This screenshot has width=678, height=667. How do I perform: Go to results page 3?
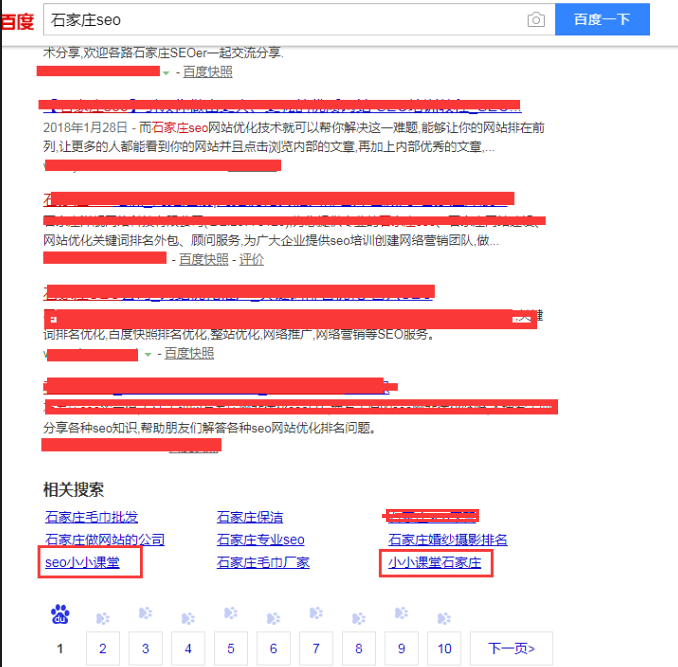point(146,648)
